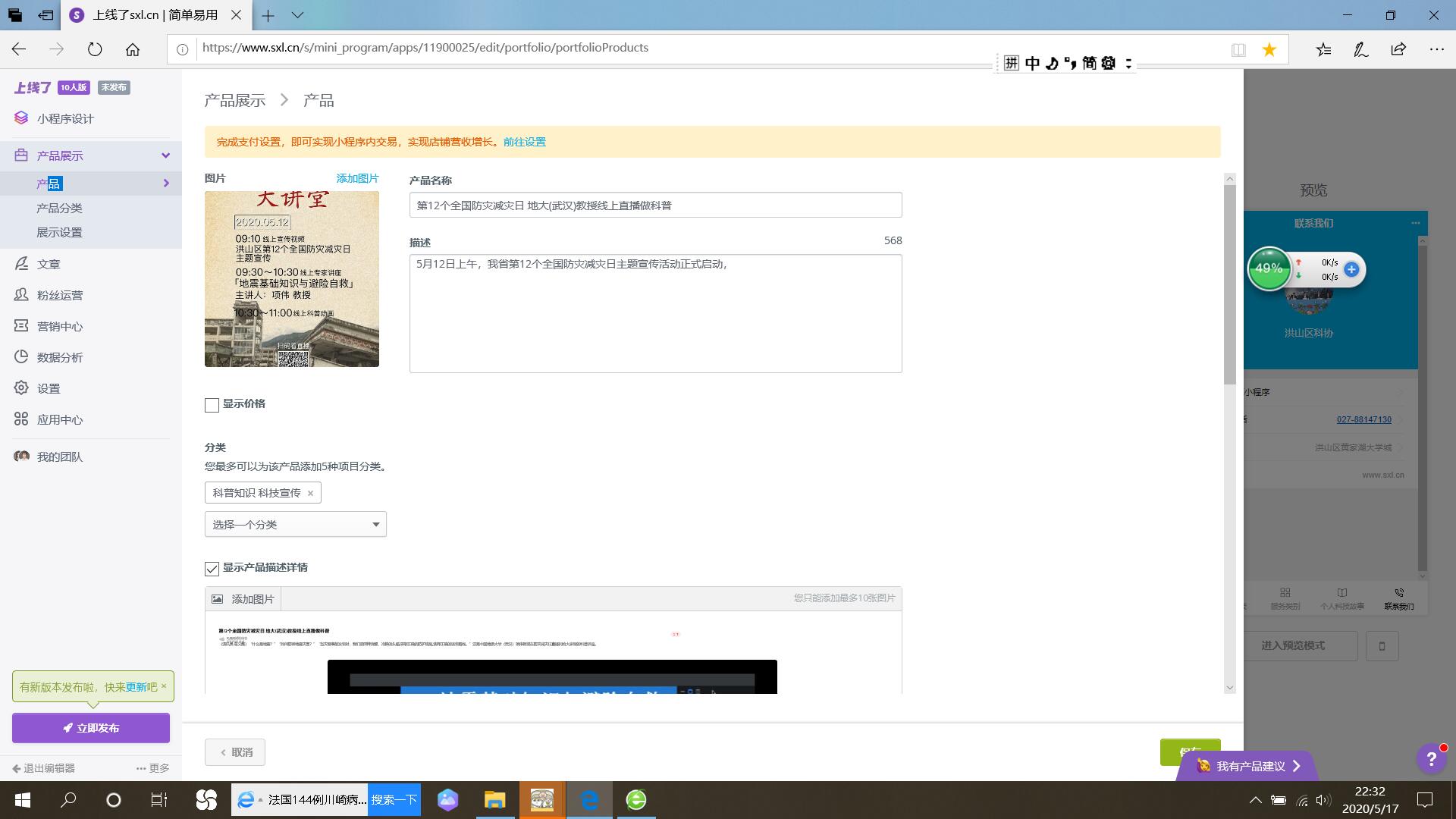1456x819 pixels.
Task: Click the browser back arrow
Action: click(x=20, y=49)
